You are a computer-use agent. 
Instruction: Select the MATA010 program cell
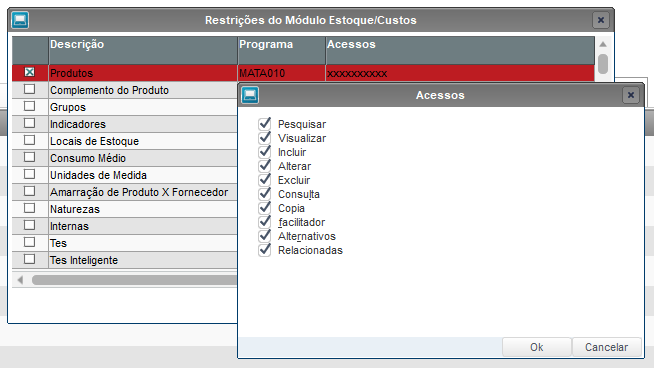(x=281, y=73)
